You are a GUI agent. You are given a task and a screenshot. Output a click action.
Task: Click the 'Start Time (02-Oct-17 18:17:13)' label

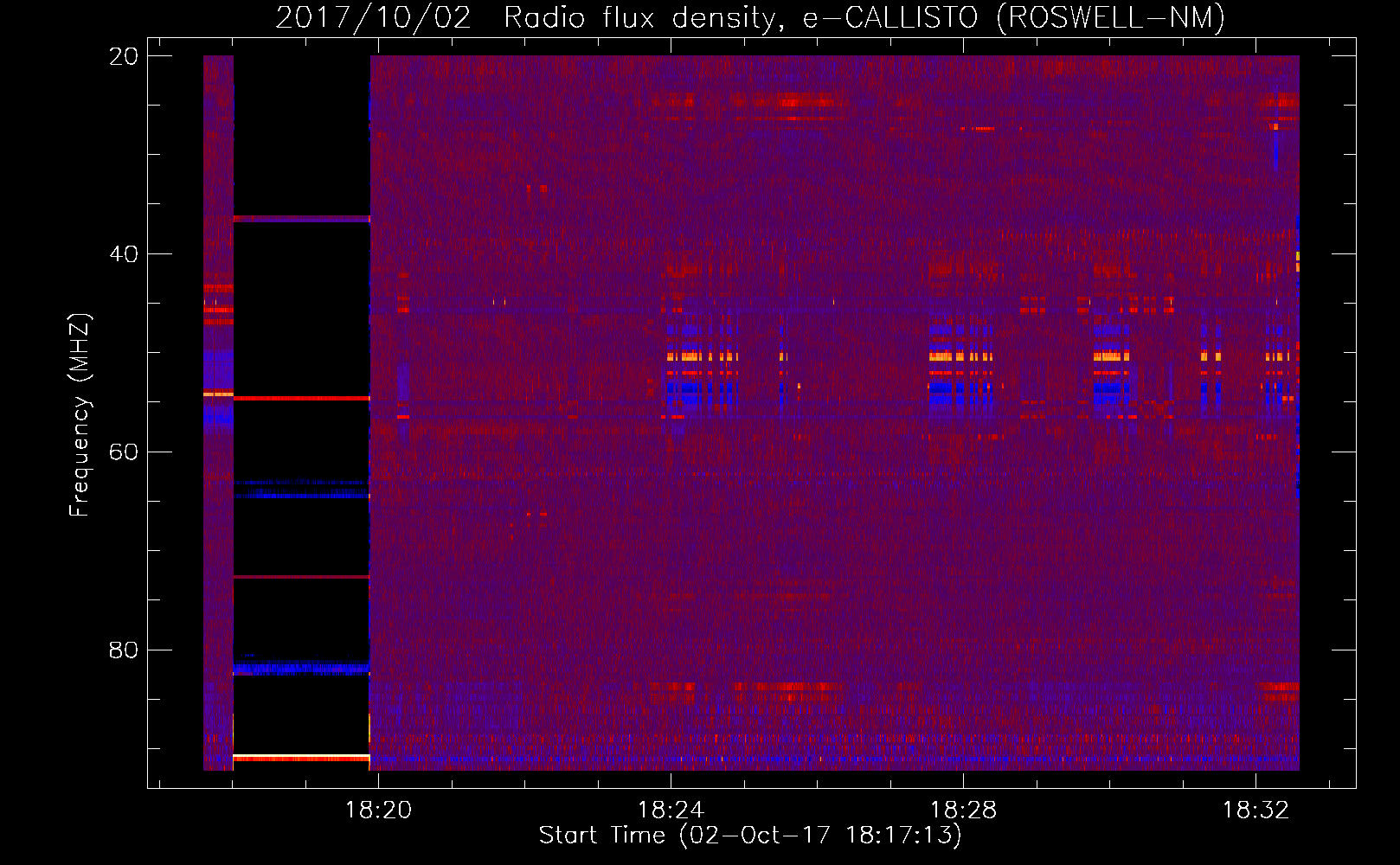(x=750, y=836)
